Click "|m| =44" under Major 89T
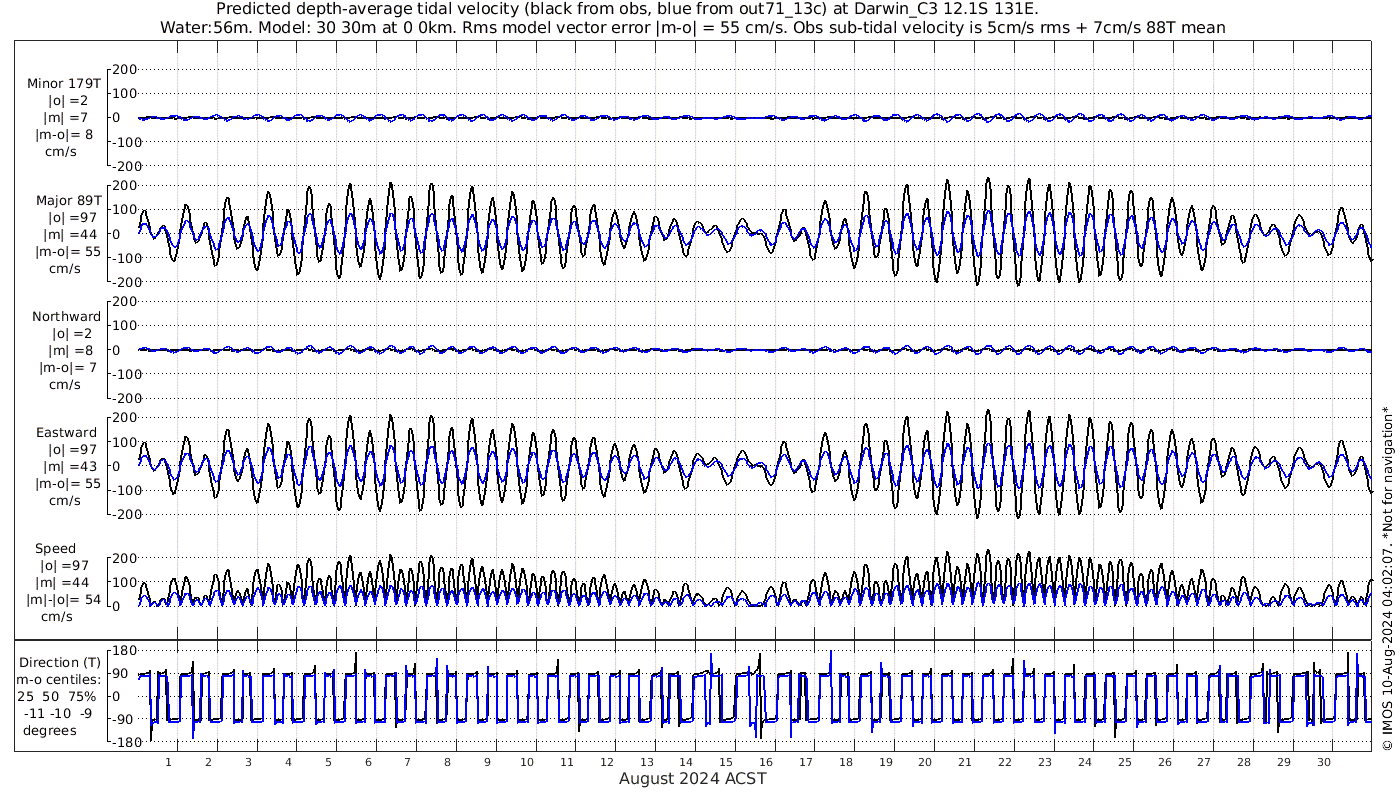 point(66,234)
